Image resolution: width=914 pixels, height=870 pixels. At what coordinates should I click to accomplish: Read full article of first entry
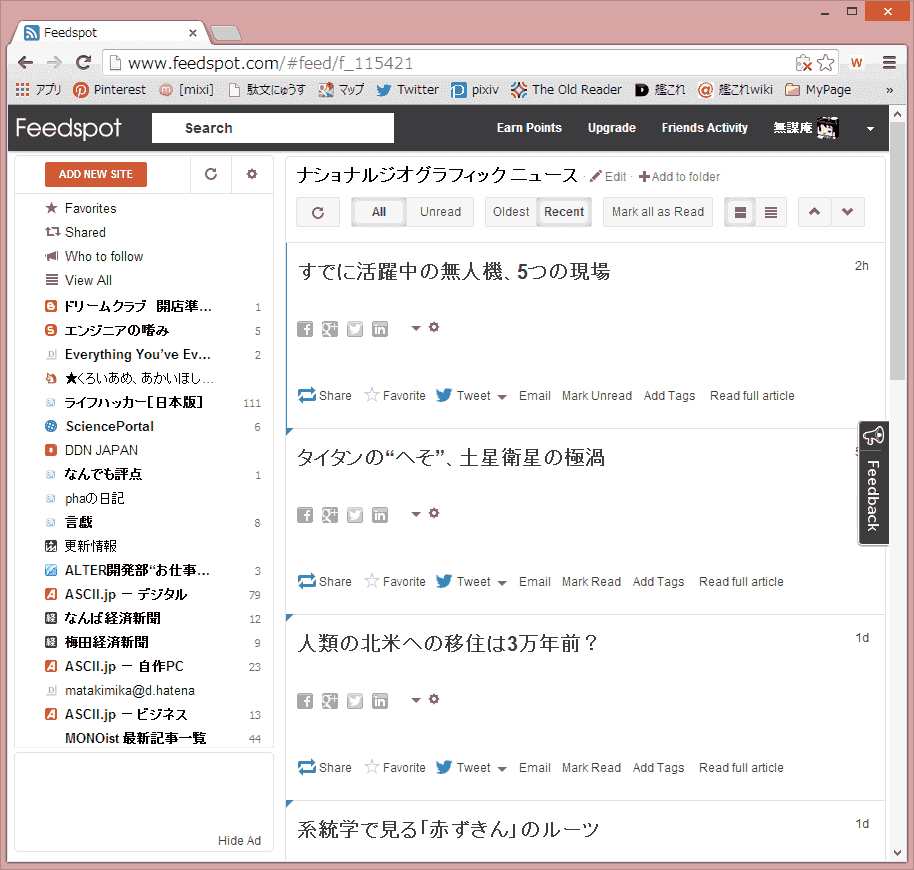tap(752, 396)
